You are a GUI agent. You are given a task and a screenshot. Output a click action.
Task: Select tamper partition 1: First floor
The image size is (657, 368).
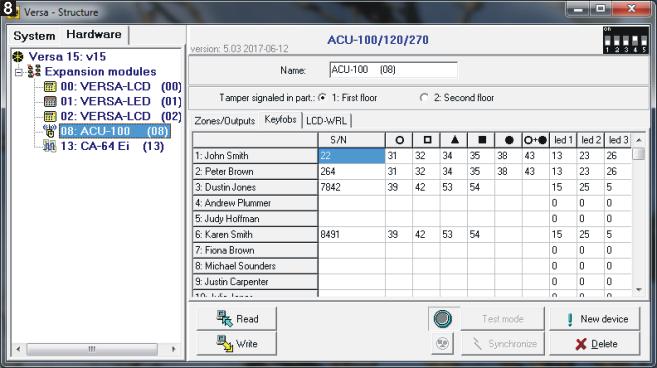322,98
